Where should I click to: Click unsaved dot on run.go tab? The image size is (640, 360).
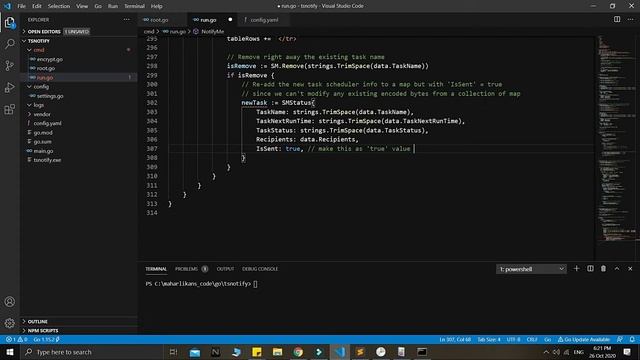230,20
